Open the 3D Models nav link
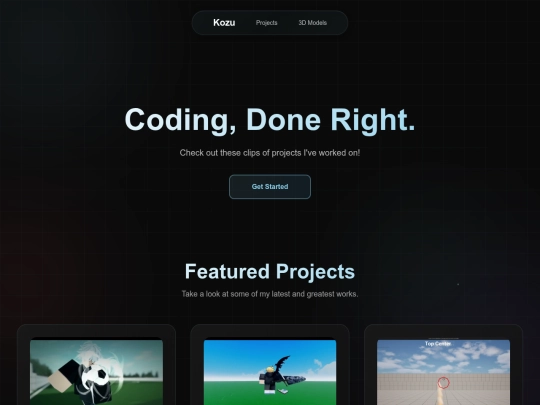Screen dimensions: 540x405 (313, 23)
